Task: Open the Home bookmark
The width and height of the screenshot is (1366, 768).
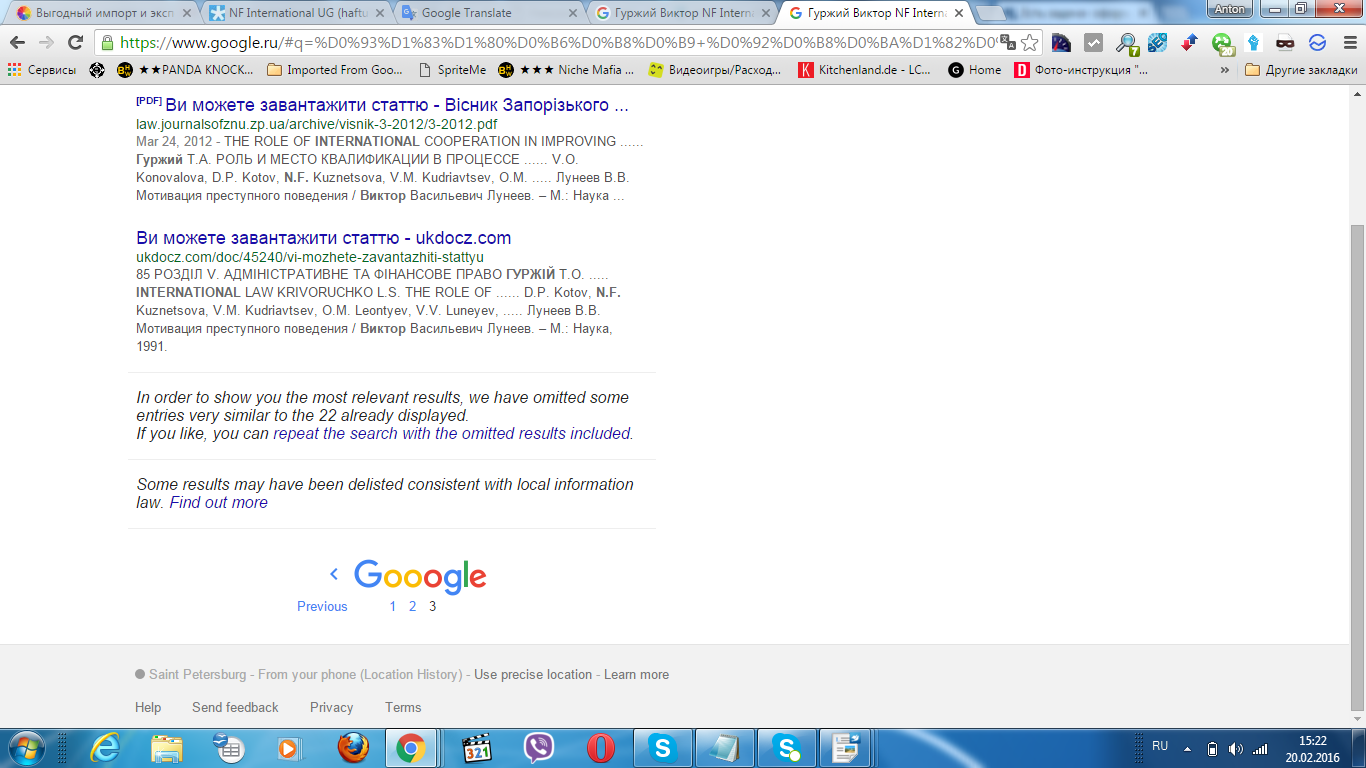Action: [975, 70]
